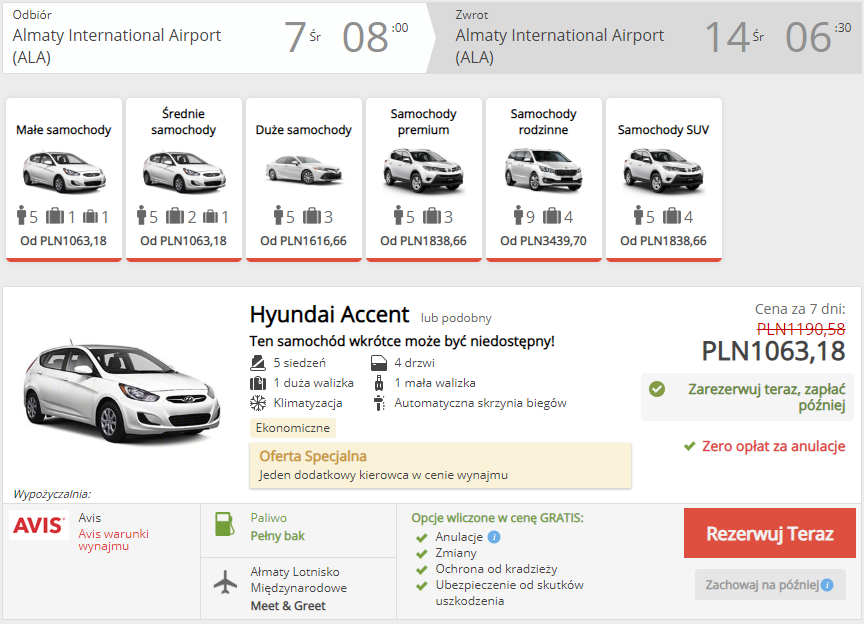Select the Samochody premium category card
Screen dimensions: 864x624
coord(424,179)
